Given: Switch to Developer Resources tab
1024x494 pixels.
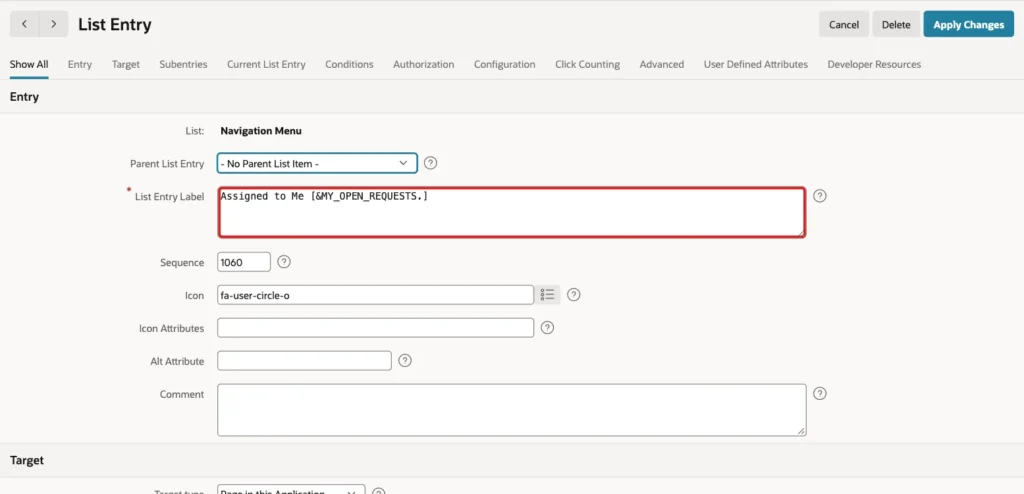Looking at the screenshot, I should point(874,64).
